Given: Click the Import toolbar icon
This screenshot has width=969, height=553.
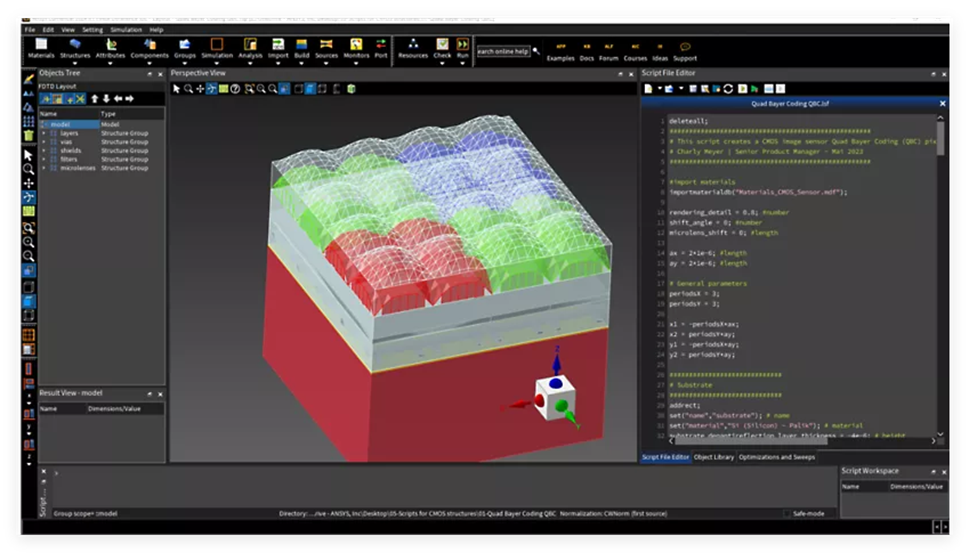Looking at the screenshot, I should (278, 44).
